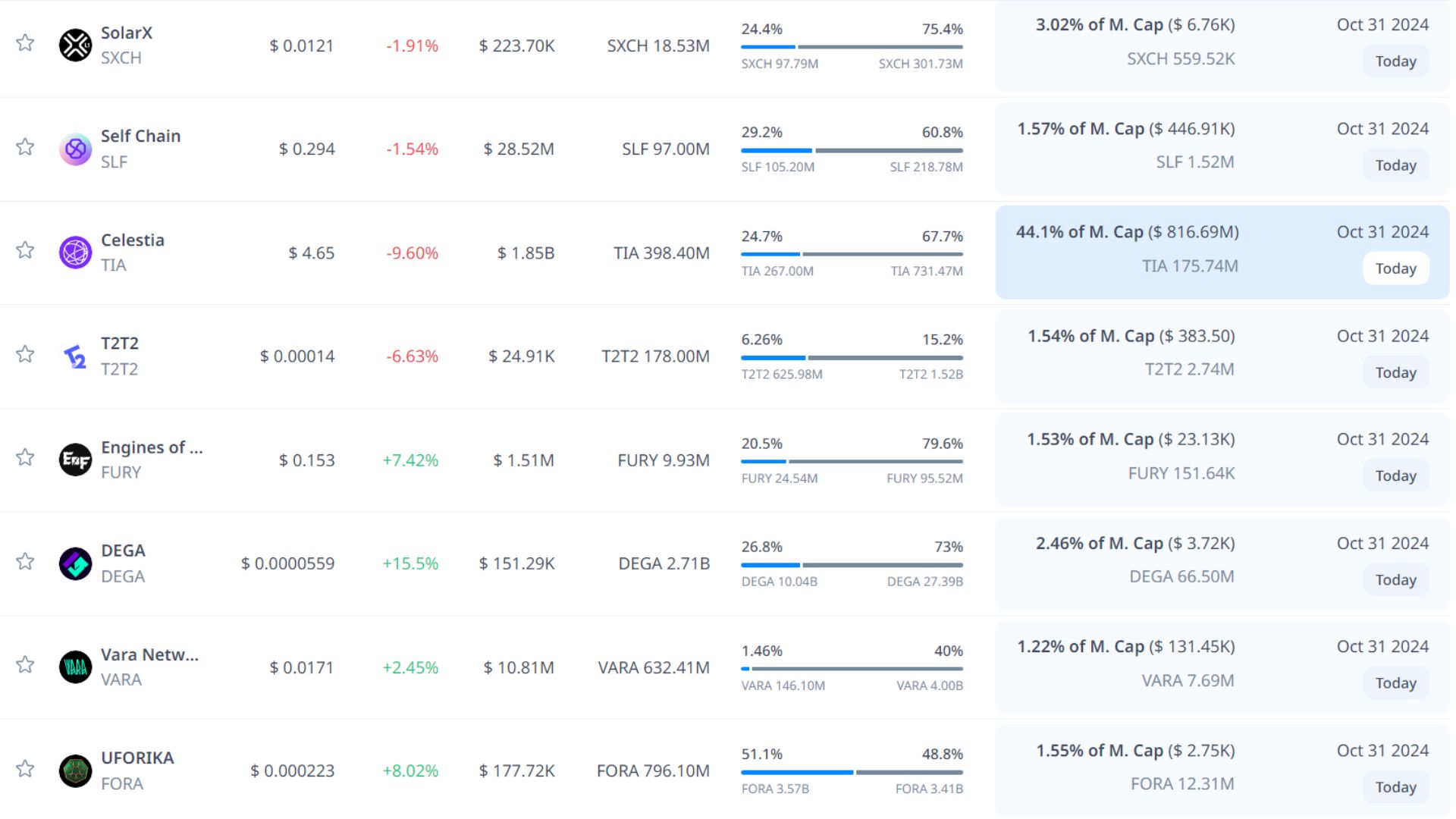The width and height of the screenshot is (1456, 819).
Task: Click the Today button in T2T2 row
Action: pyautogui.click(x=1395, y=372)
